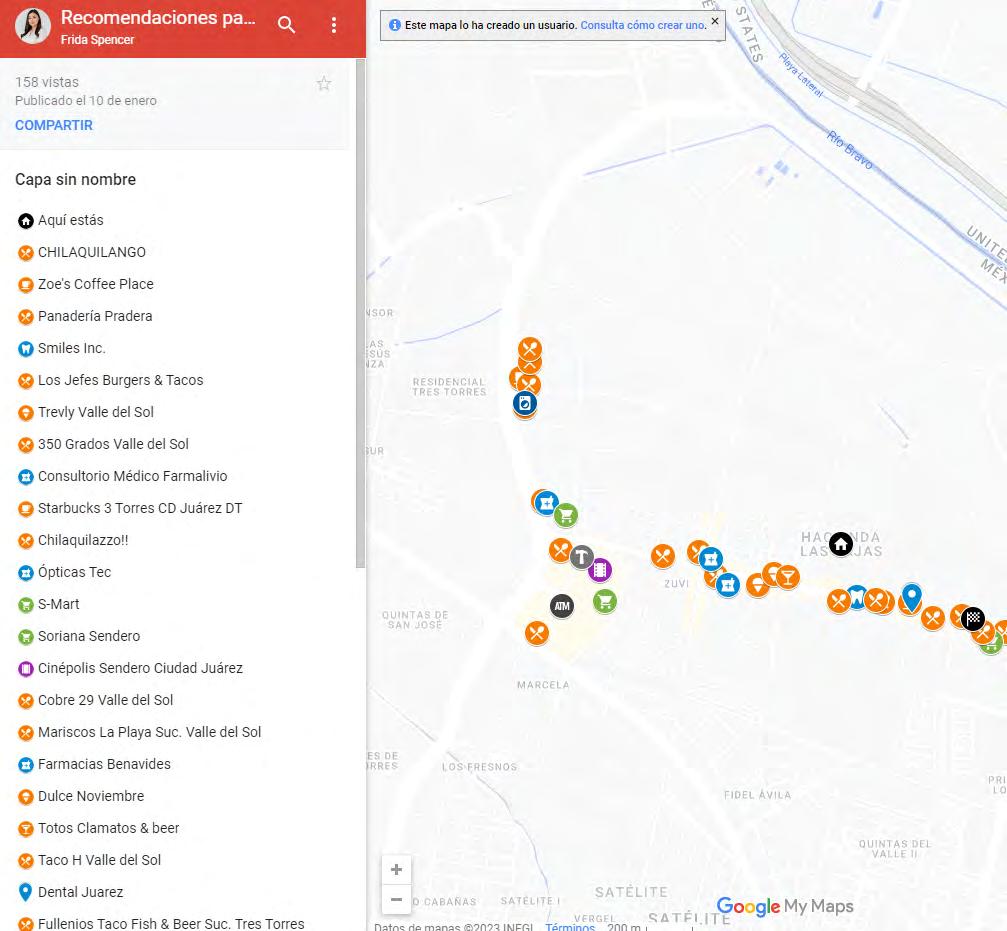This screenshot has width=1007, height=931.
Task: Select CHILAQUILANGO in the place list
Action: 92,252
